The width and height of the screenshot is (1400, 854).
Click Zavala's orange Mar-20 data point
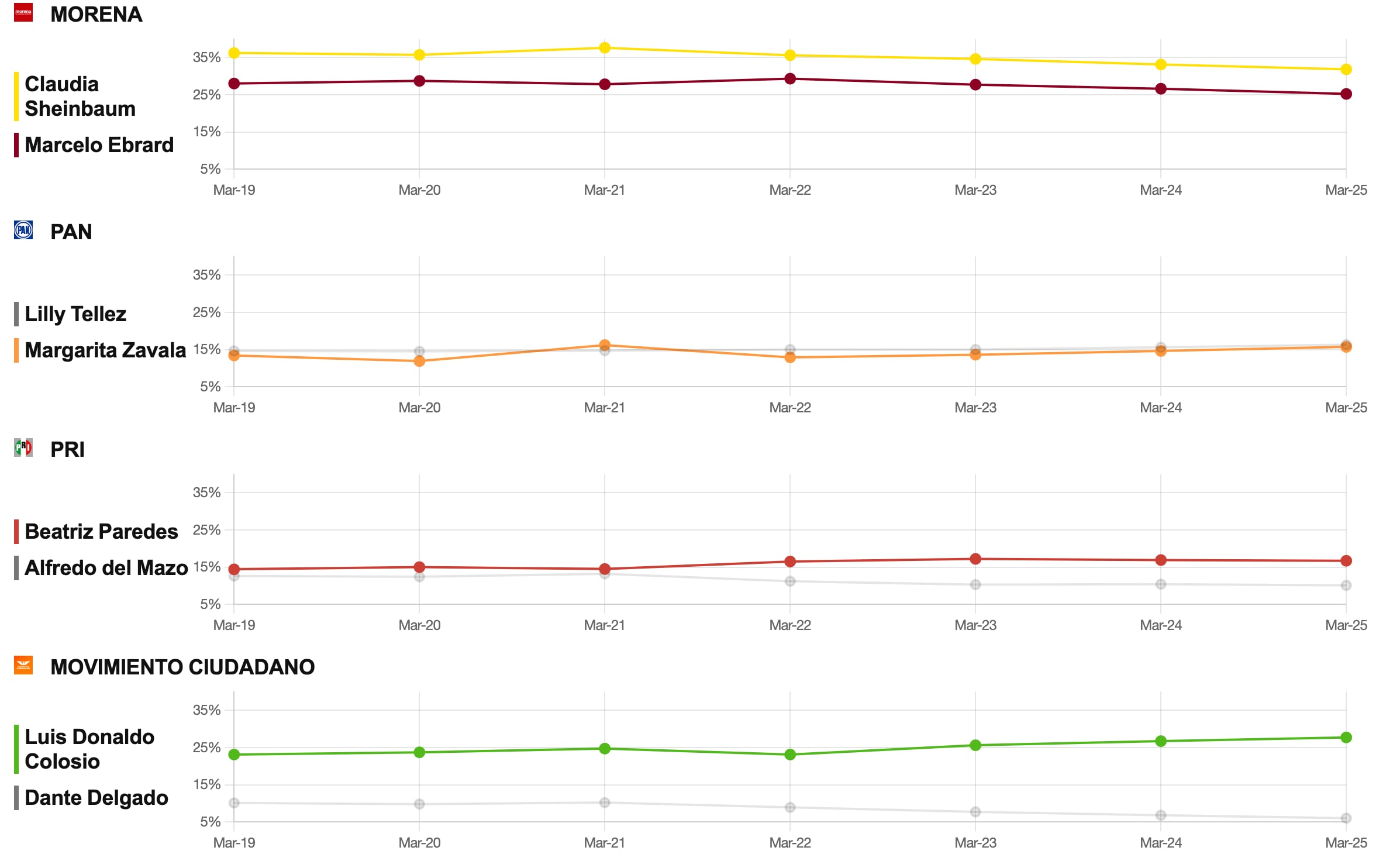(x=419, y=361)
